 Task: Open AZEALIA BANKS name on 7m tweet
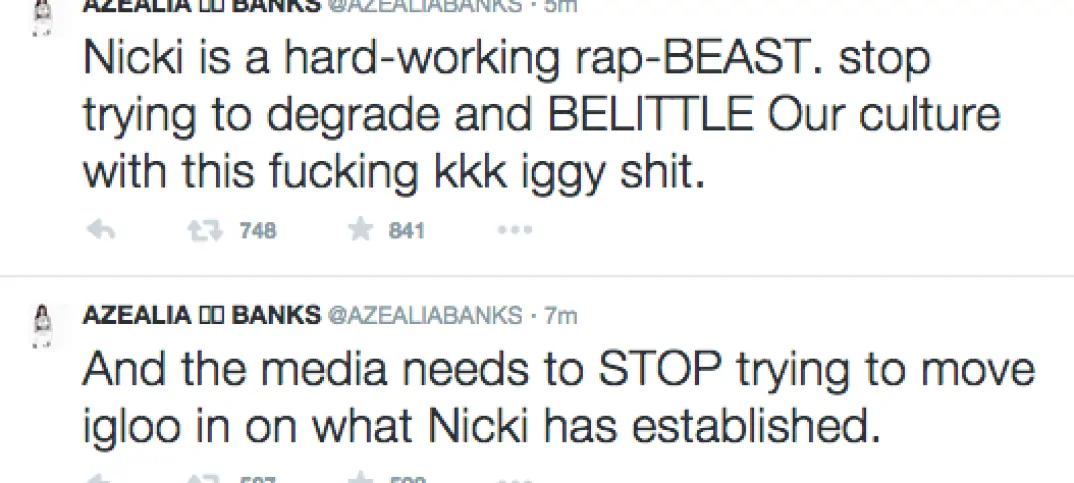pos(201,315)
